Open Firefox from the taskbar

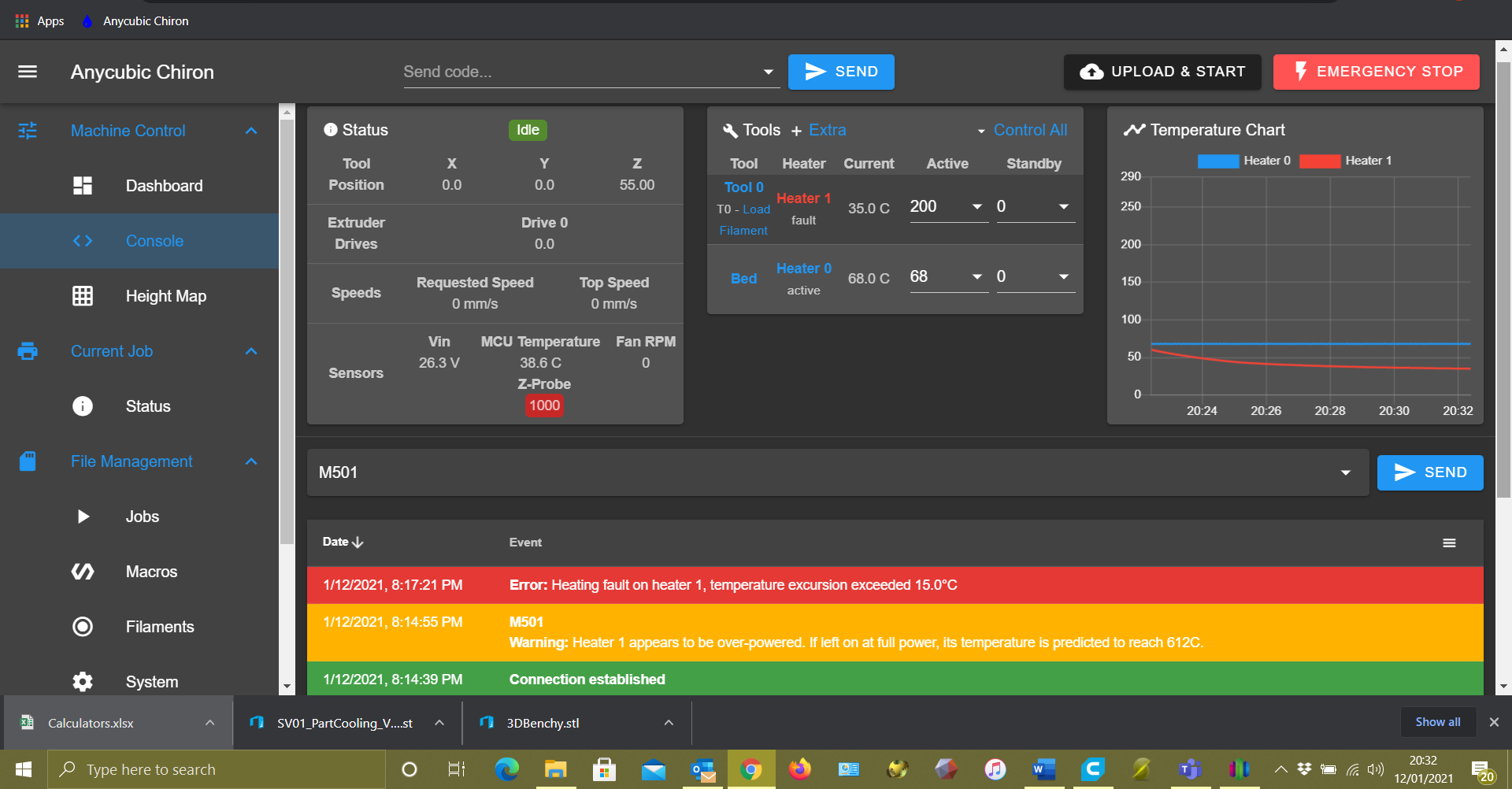pyautogui.click(x=799, y=769)
